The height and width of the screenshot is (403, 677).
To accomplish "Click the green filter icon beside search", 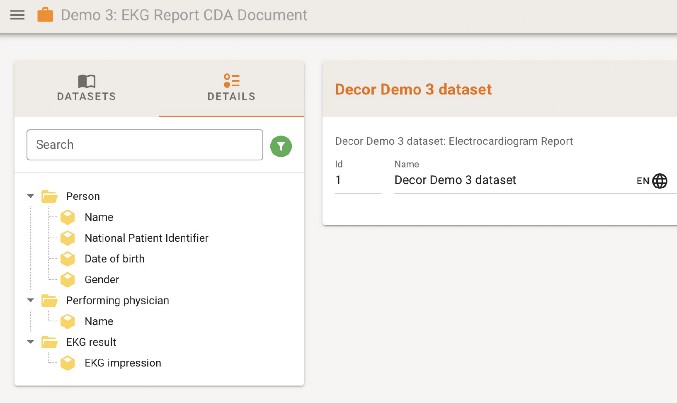I will 282,146.
